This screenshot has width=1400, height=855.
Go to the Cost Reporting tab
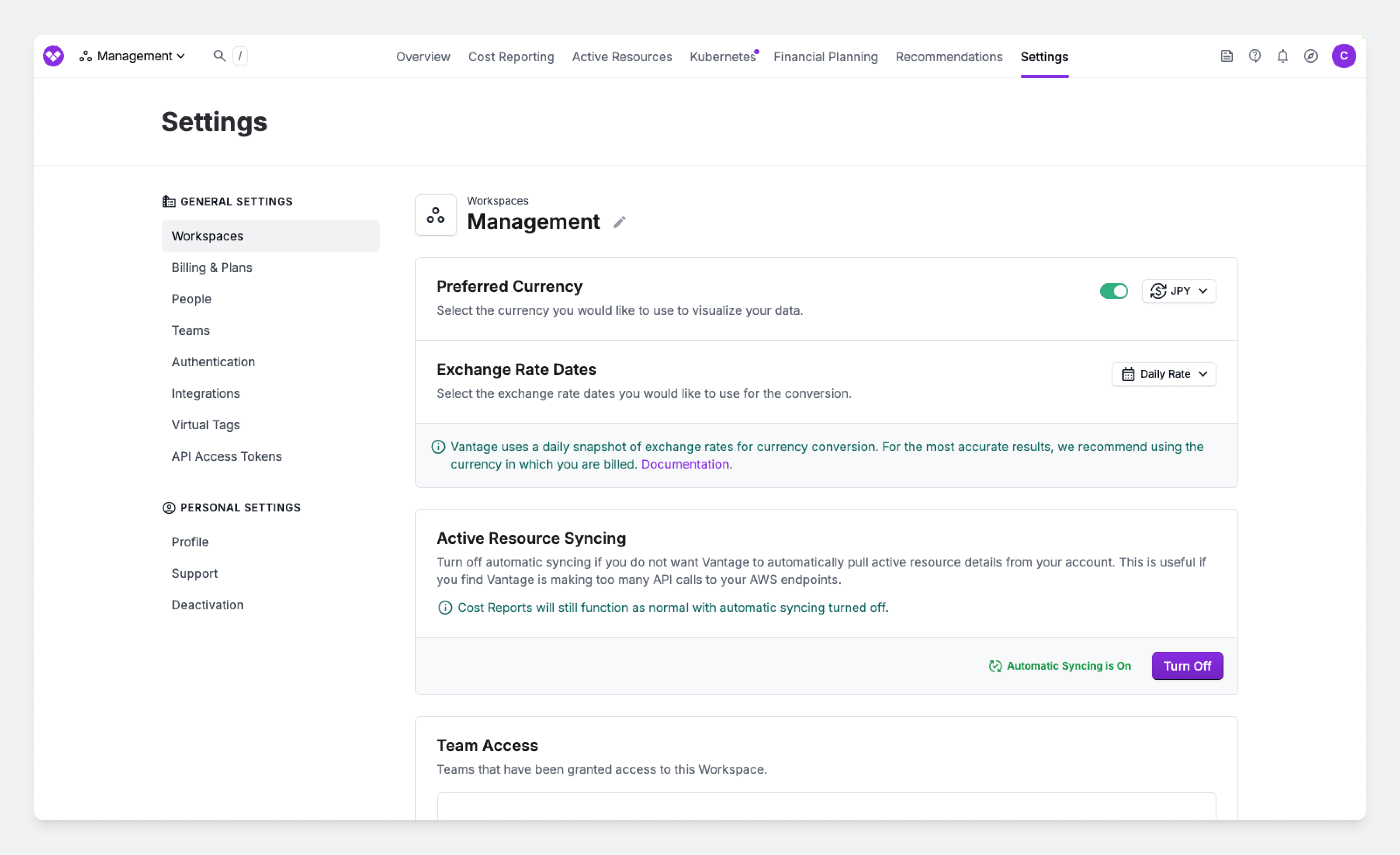(x=511, y=57)
